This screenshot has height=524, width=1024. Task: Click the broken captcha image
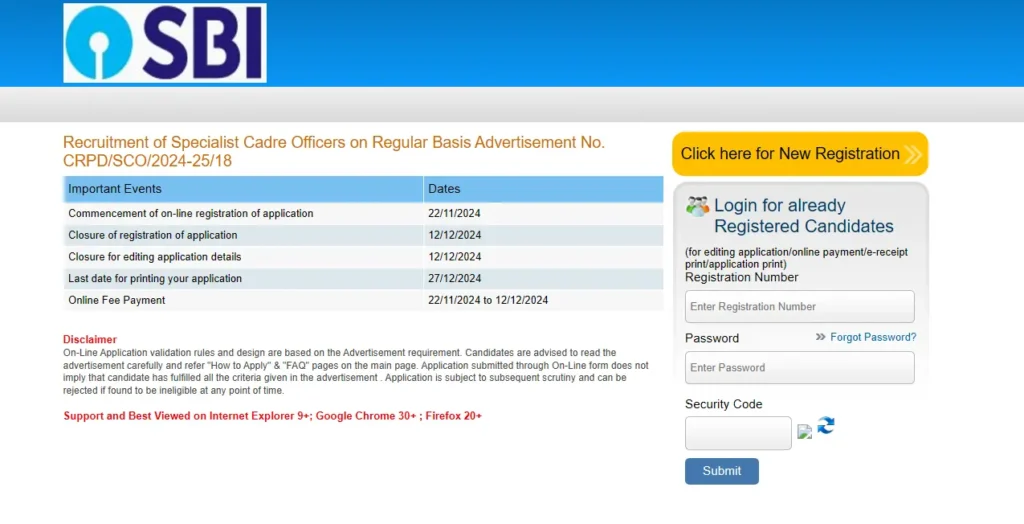tap(804, 432)
